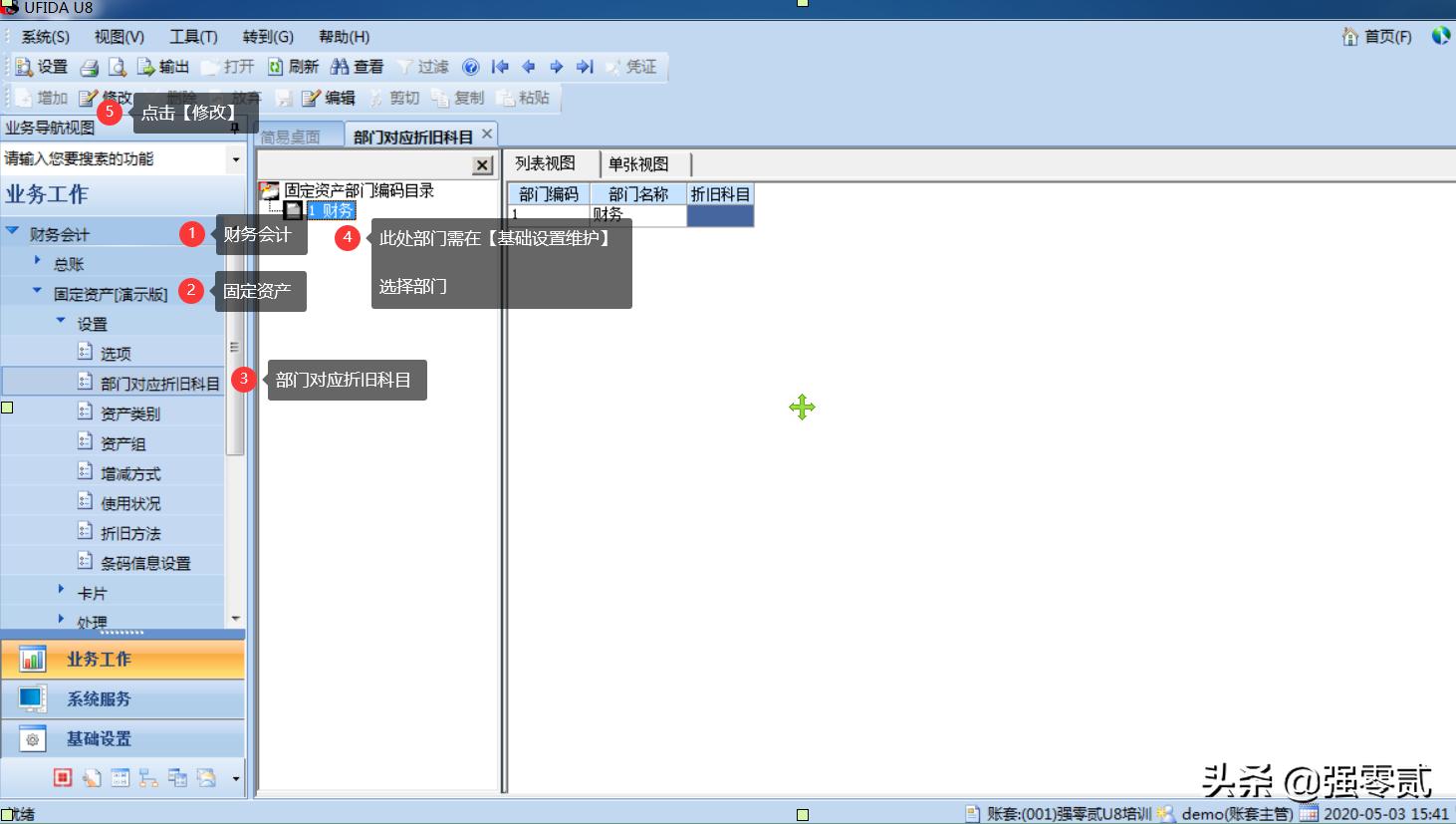Select the 系统服务 panel button

click(122, 699)
